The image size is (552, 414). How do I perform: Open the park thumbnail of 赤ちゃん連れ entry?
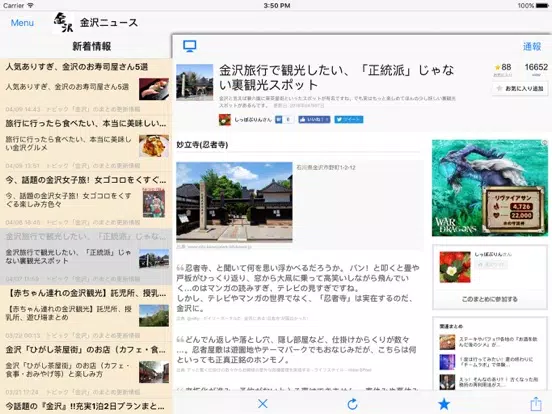pos(154,316)
